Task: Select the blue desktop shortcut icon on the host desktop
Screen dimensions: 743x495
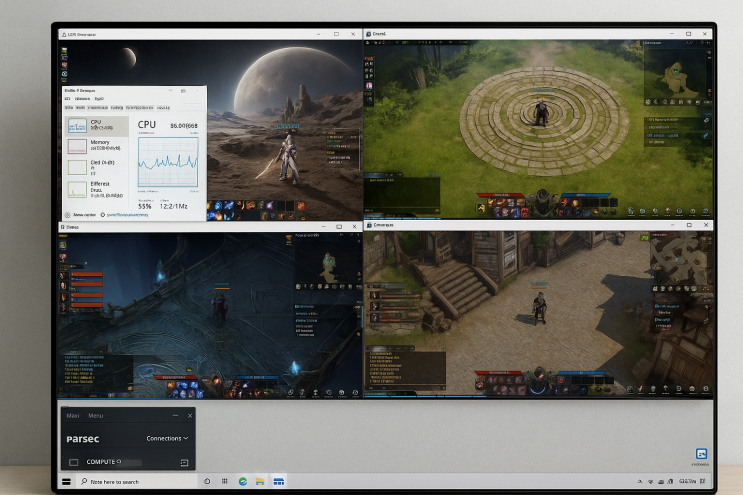Action: coord(701,454)
